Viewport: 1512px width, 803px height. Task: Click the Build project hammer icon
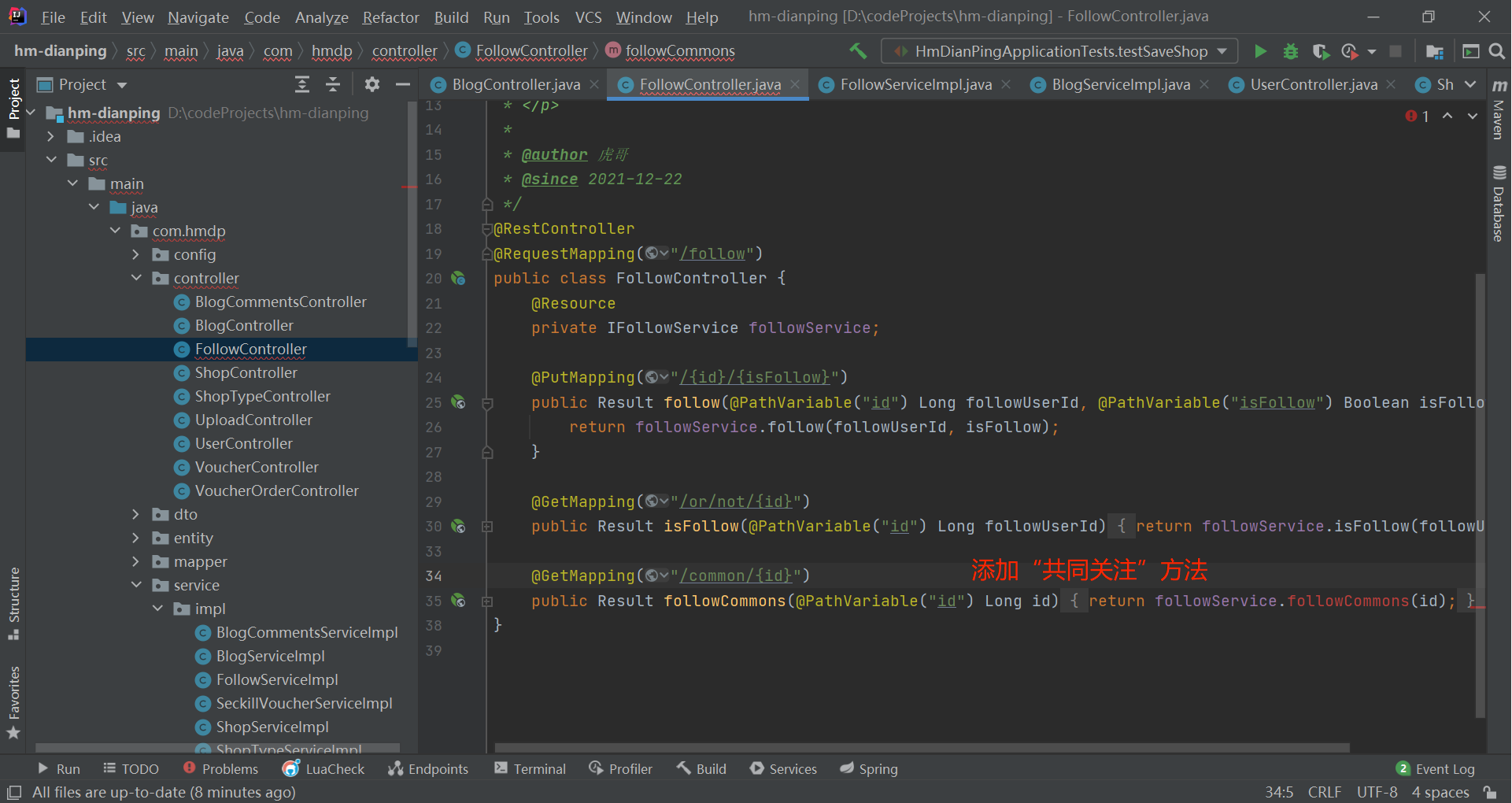(858, 51)
